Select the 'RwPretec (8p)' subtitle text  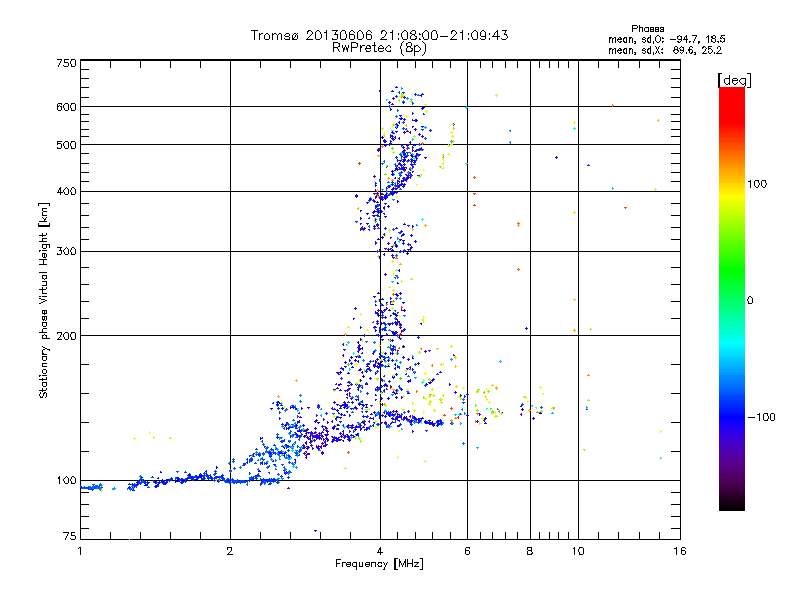click(379, 48)
